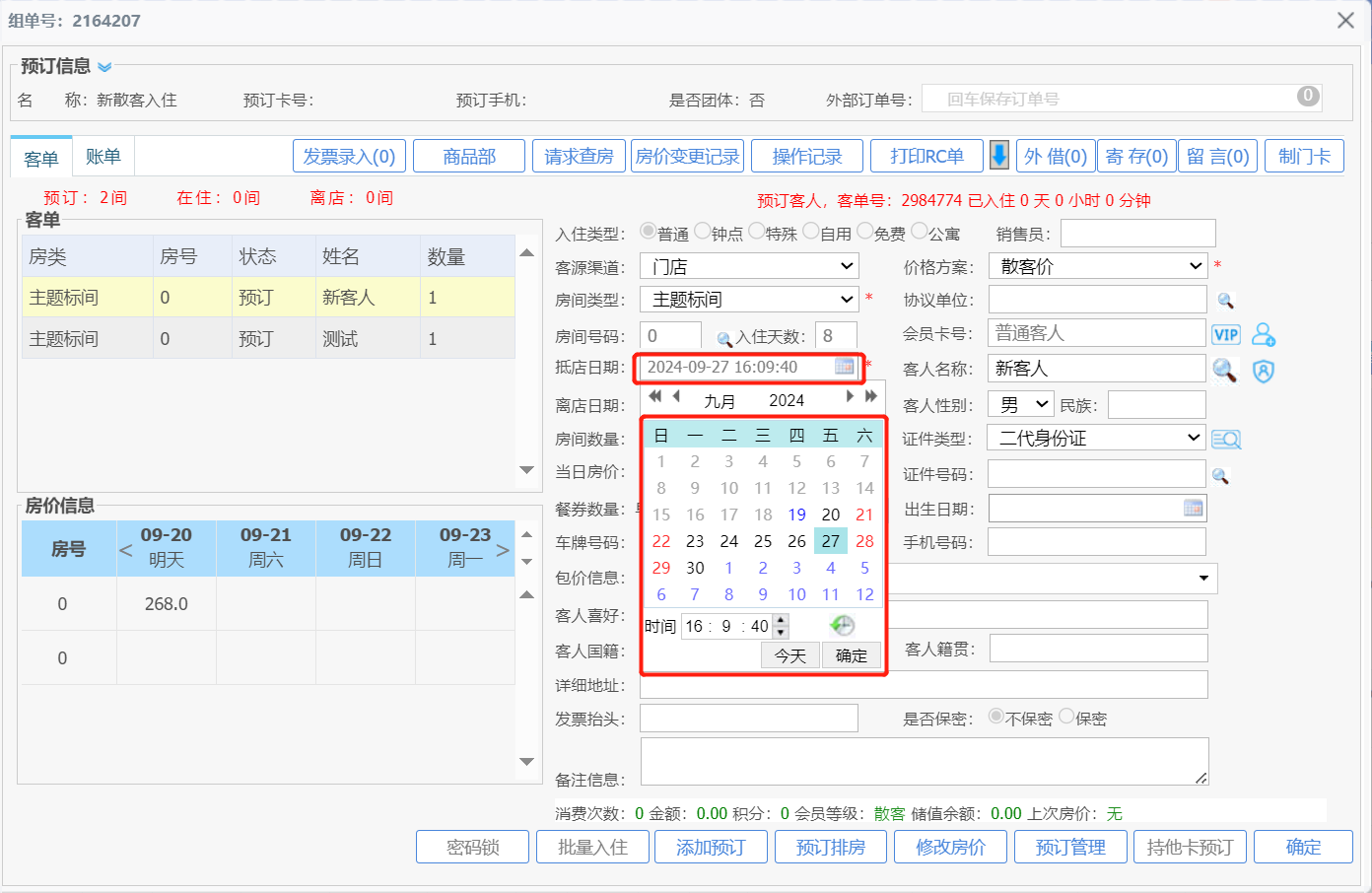This screenshot has height=893, width=1372.
Task: Open 包价信息 dropdown arrow
Action: [1203, 578]
